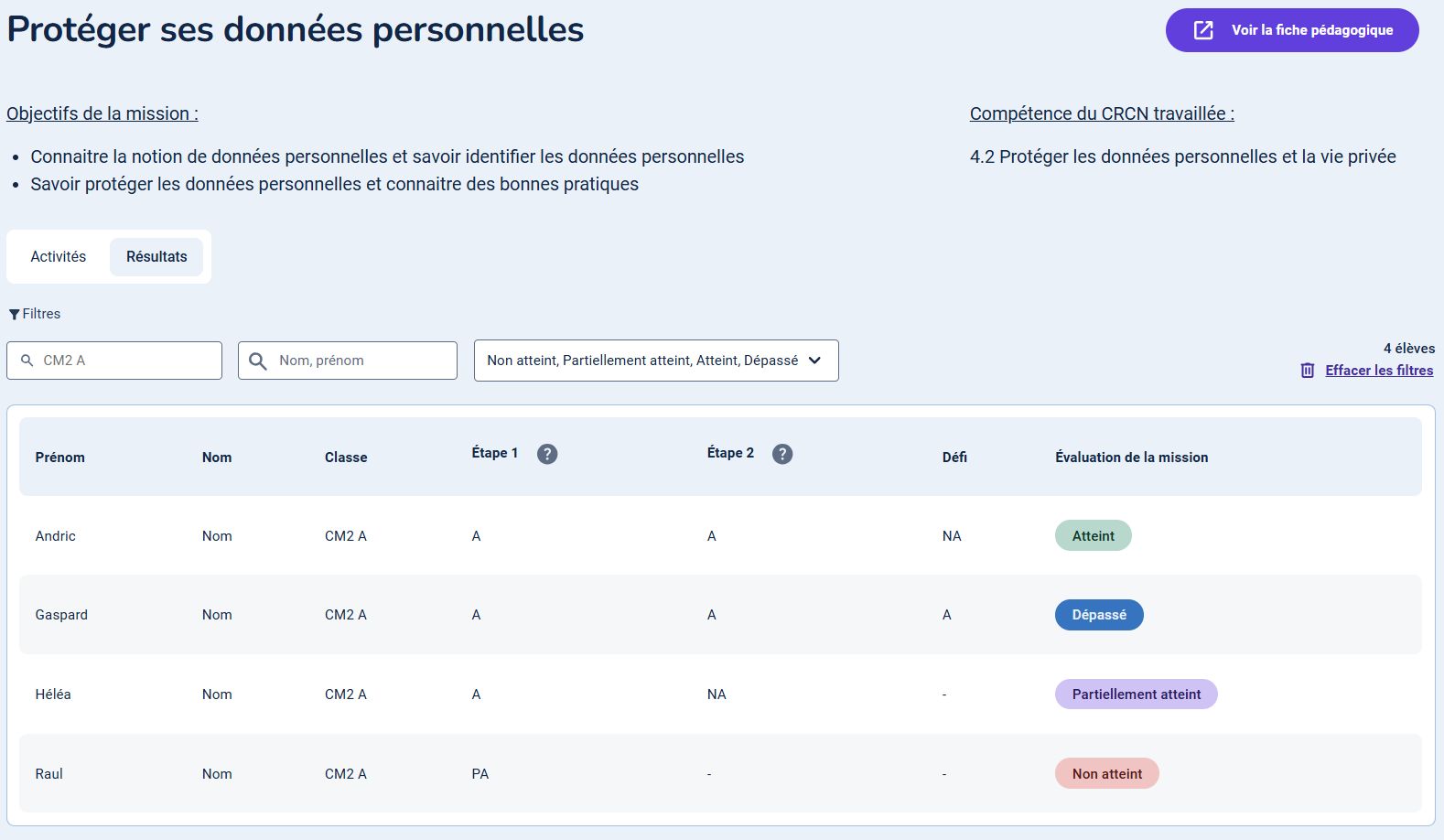Click the Défi column header
The height and width of the screenshot is (840, 1444).
[954, 458]
